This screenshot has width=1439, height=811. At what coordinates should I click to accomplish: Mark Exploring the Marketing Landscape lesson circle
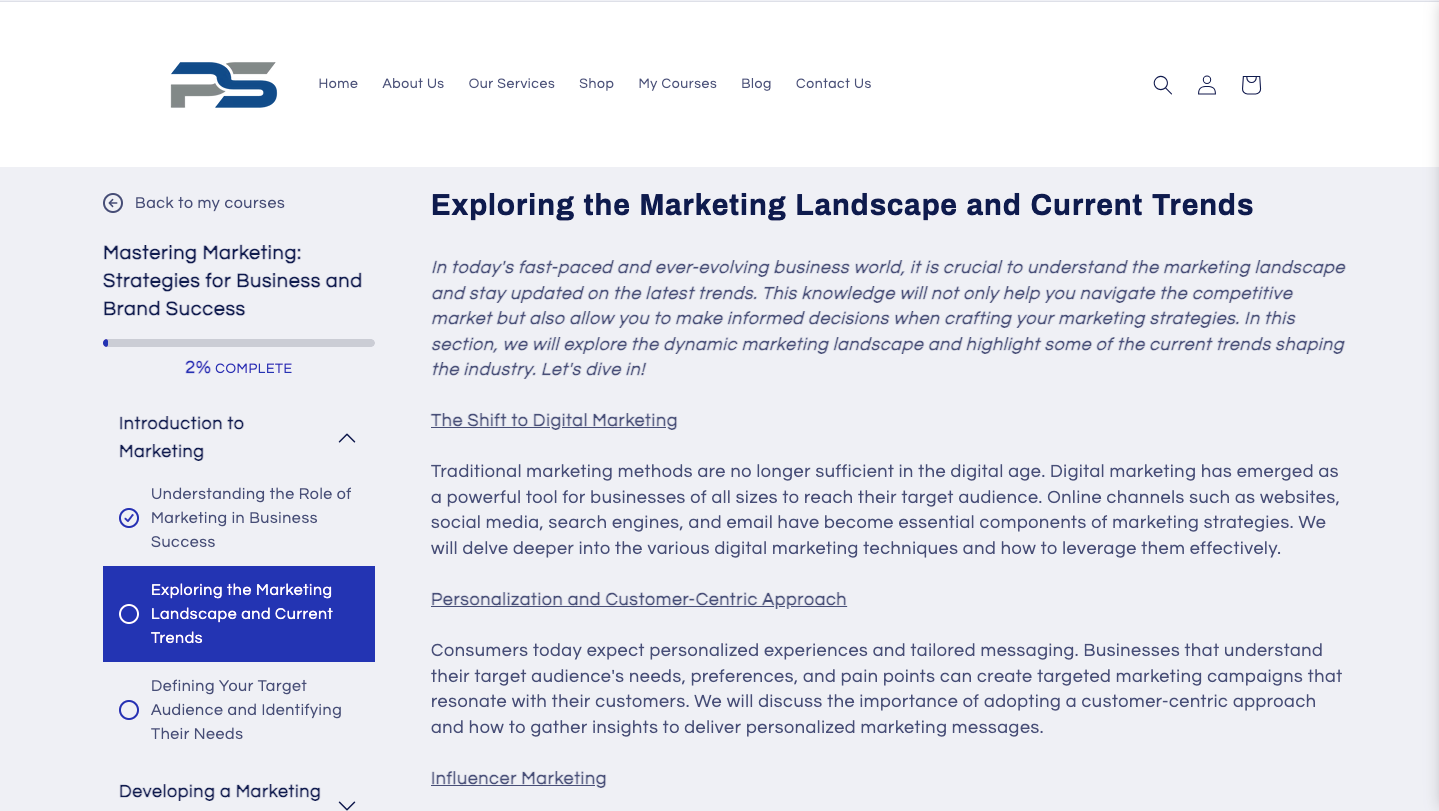click(129, 614)
